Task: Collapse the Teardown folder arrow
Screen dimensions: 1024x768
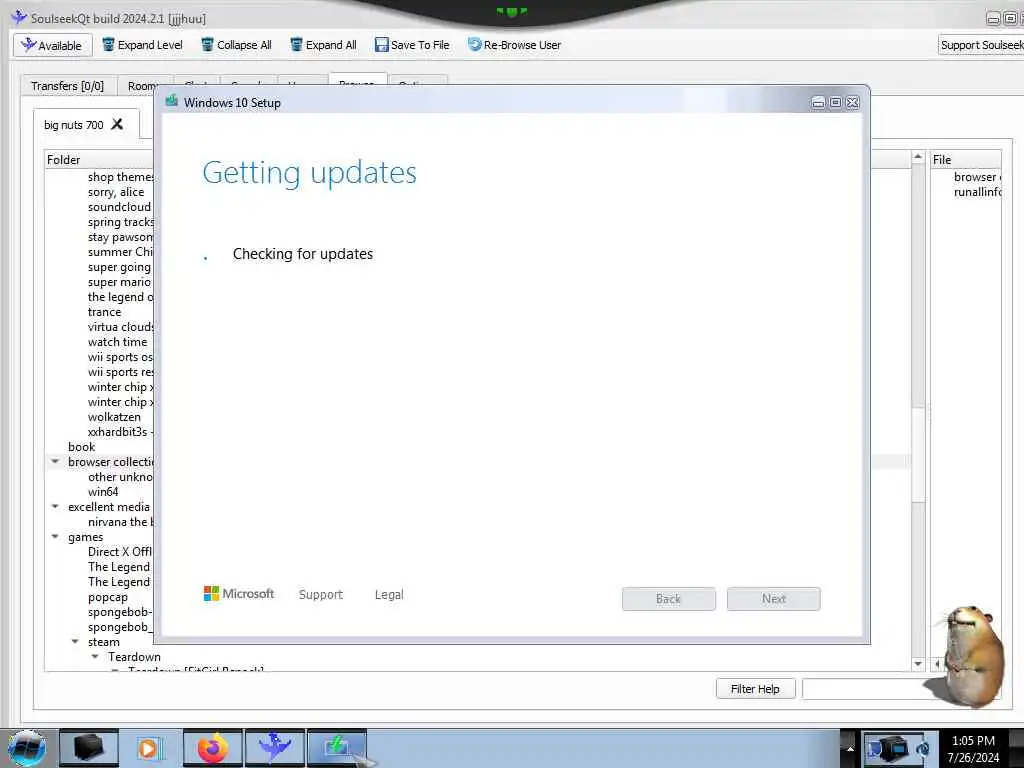Action: pyautogui.click(x=95, y=656)
